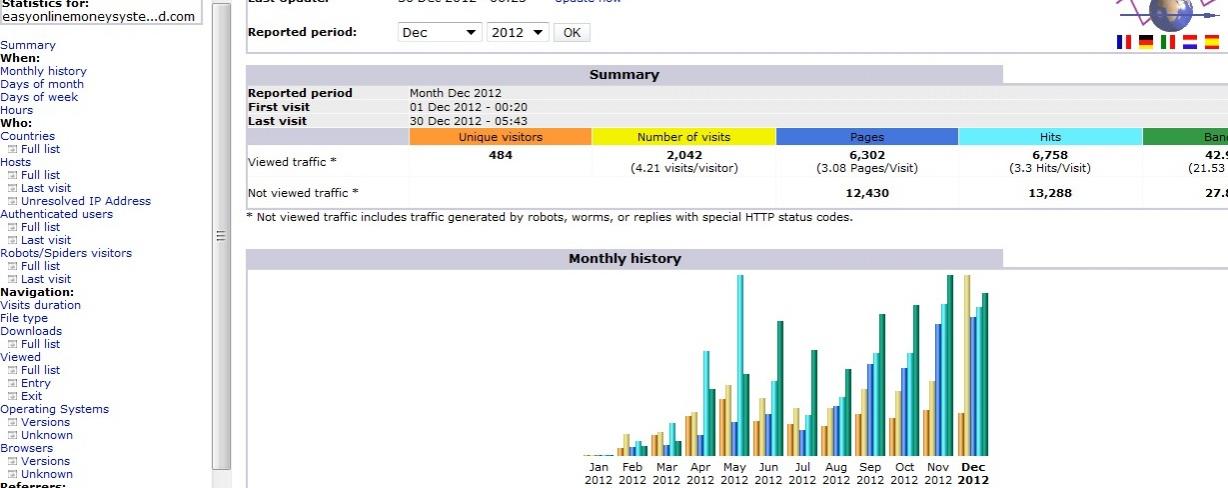Click first visit date 01 Dec 2012 - 00:20
1228x488 pixels.
pyautogui.click(x=469, y=107)
